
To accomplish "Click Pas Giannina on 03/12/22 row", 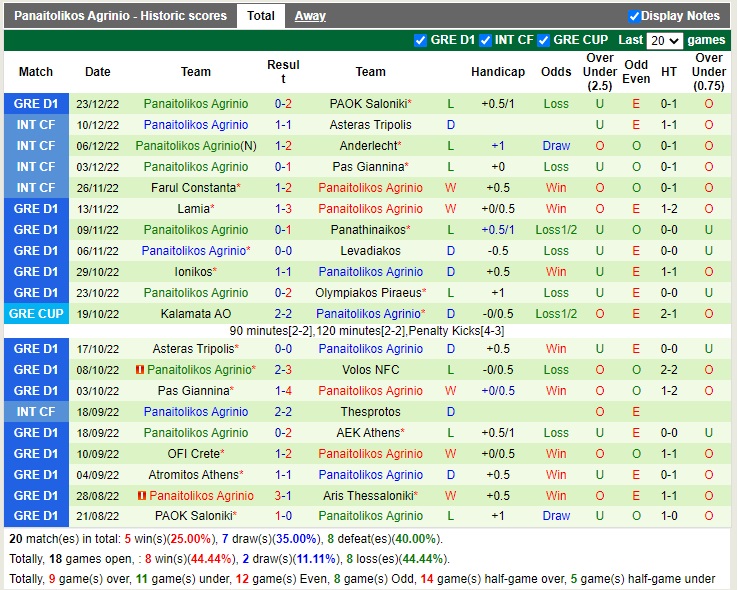I will pyautogui.click(x=370, y=167).
